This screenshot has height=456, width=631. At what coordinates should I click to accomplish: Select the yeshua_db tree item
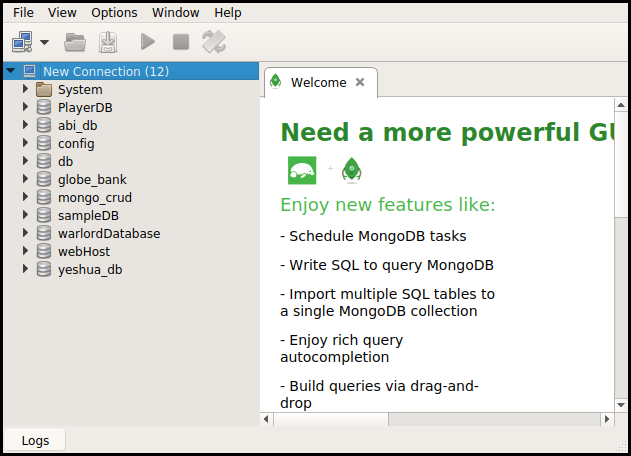(90, 270)
